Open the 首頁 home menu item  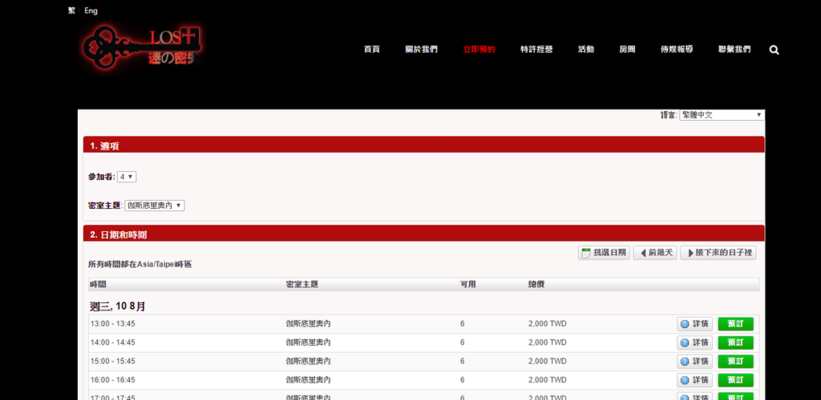coord(372,49)
